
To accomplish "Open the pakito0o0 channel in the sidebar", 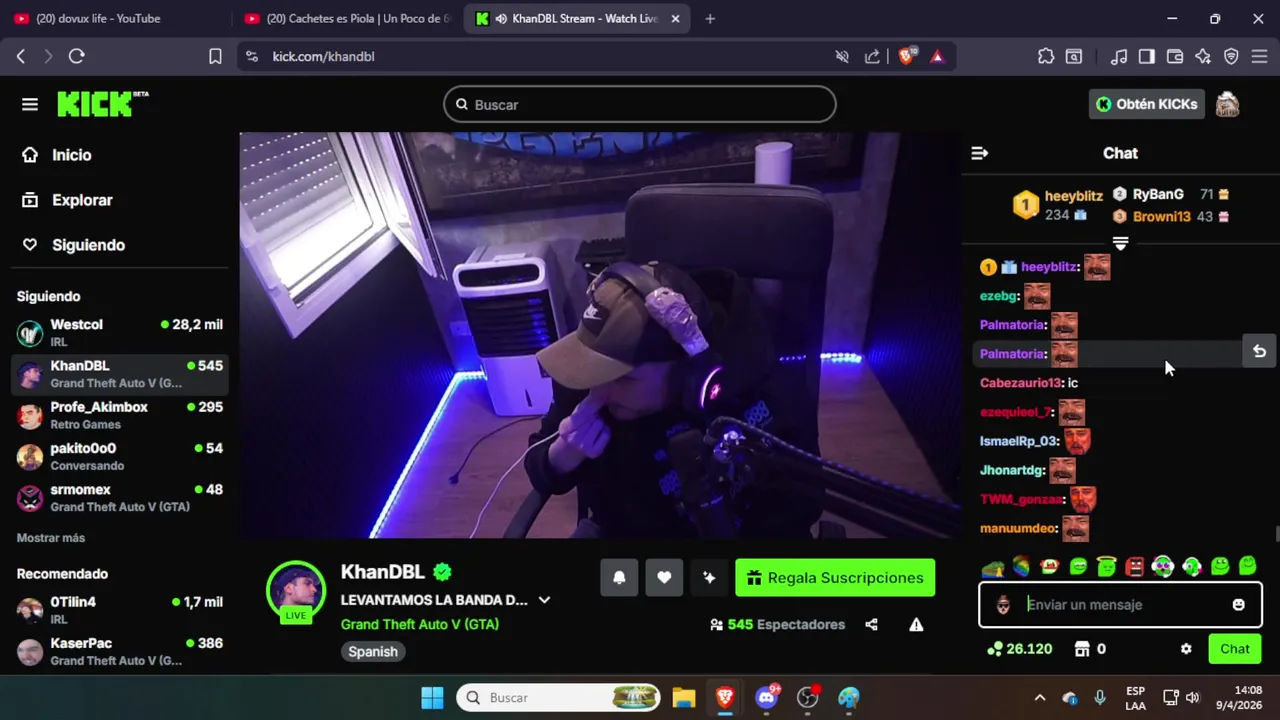I will tap(120, 456).
